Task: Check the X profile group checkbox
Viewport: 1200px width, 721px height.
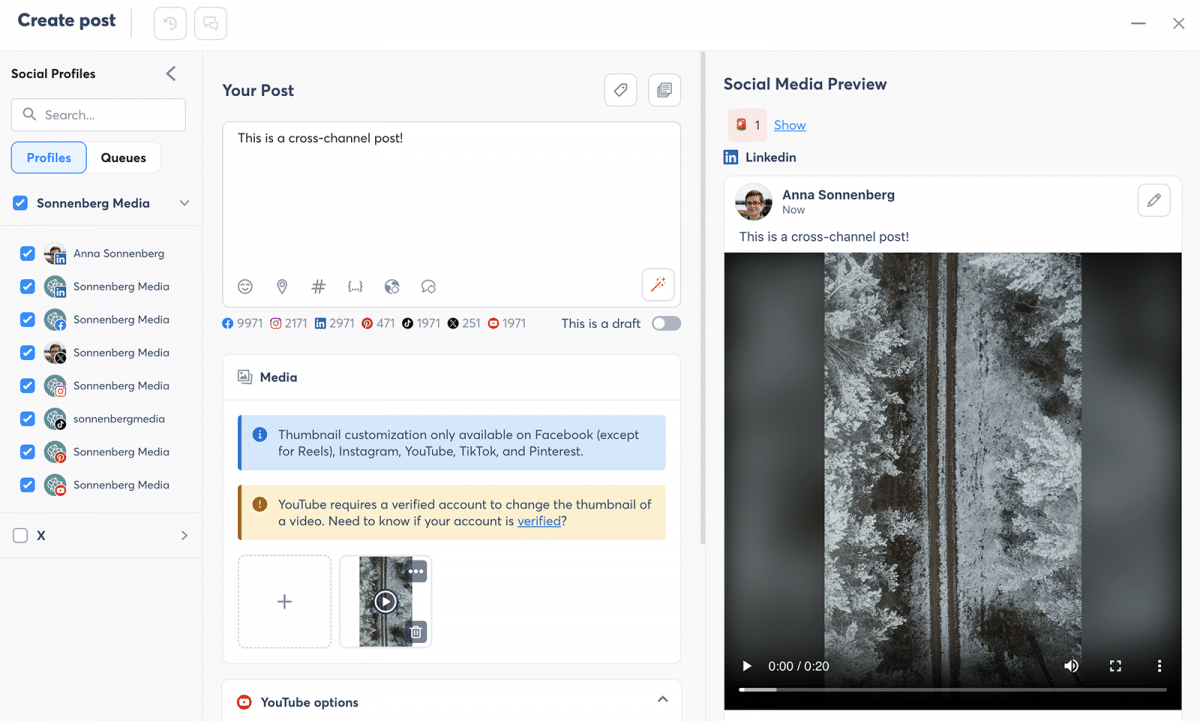Action: pos(20,536)
